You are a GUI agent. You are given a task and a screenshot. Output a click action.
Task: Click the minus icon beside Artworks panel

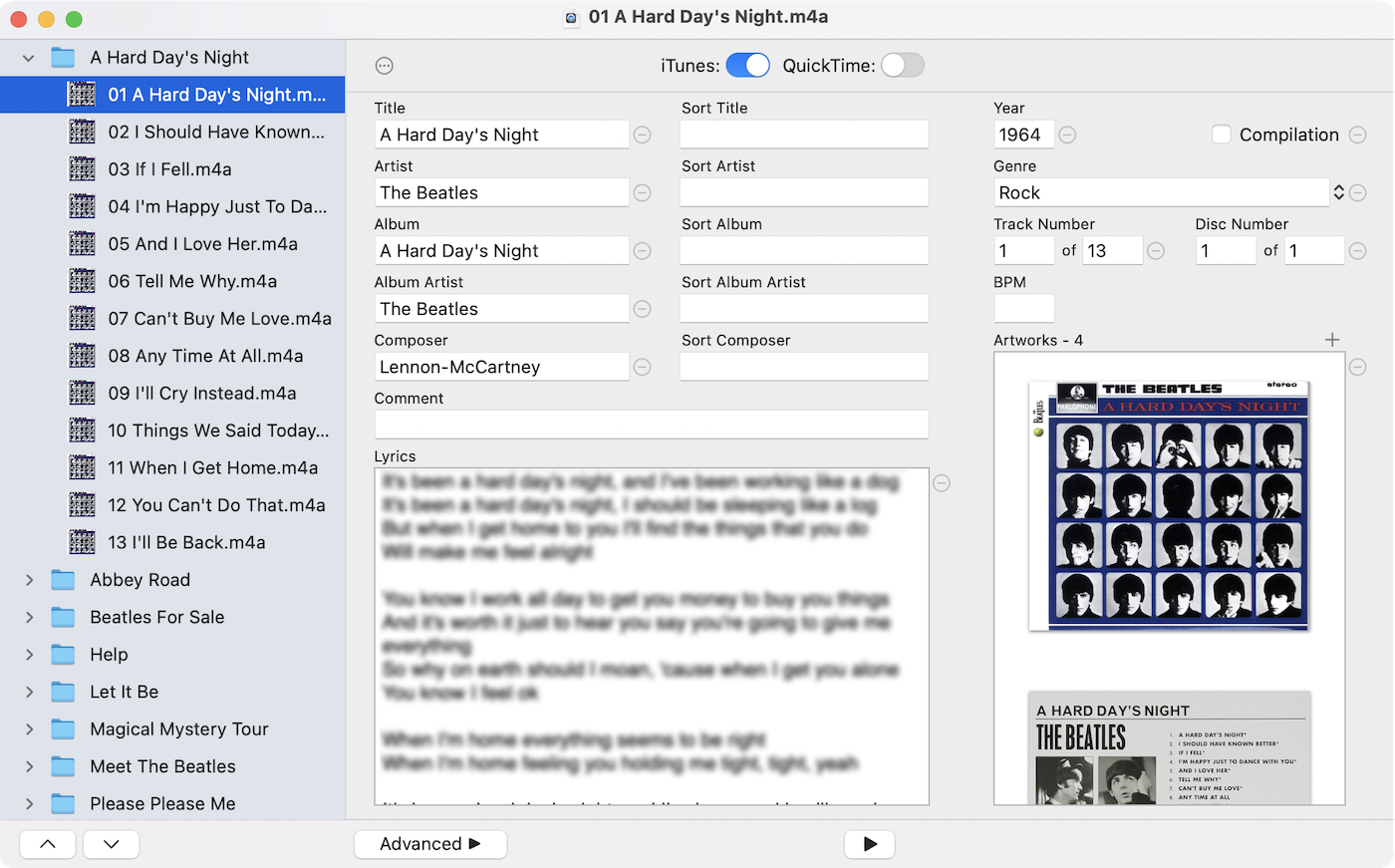(1357, 367)
